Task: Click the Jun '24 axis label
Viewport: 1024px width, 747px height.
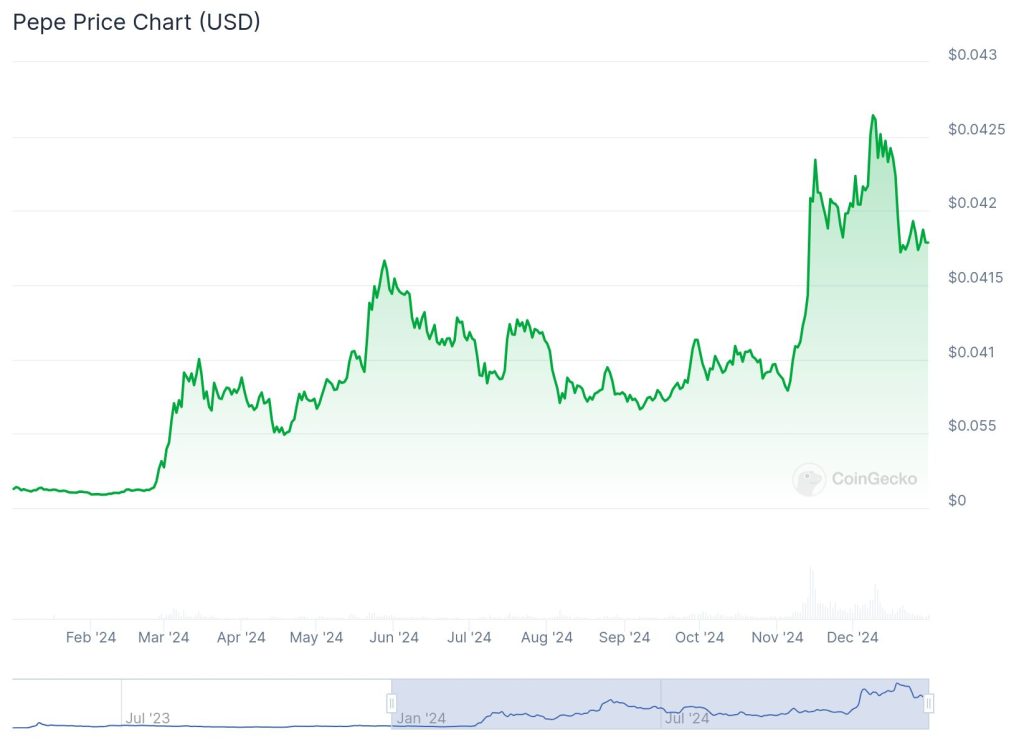Action: point(394,637)
